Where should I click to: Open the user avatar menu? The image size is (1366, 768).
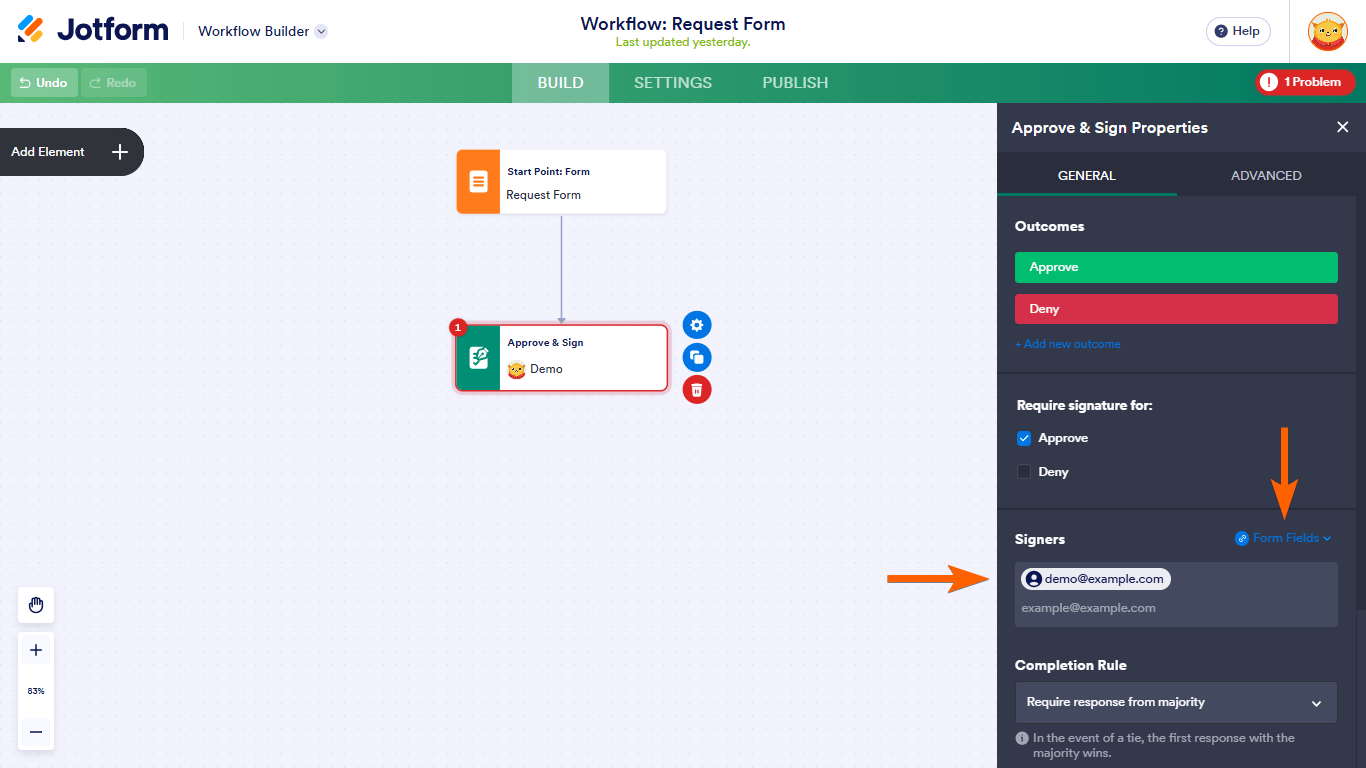[x=1327, y=31]
